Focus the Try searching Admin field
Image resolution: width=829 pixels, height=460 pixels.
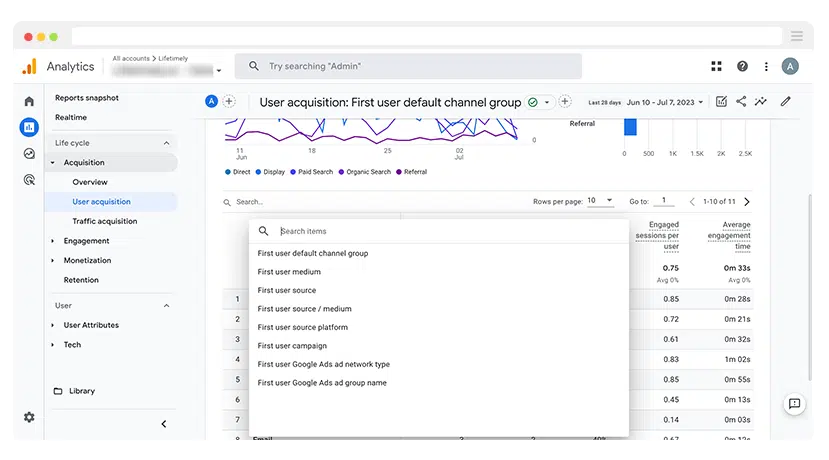click(x=408, y=66)
